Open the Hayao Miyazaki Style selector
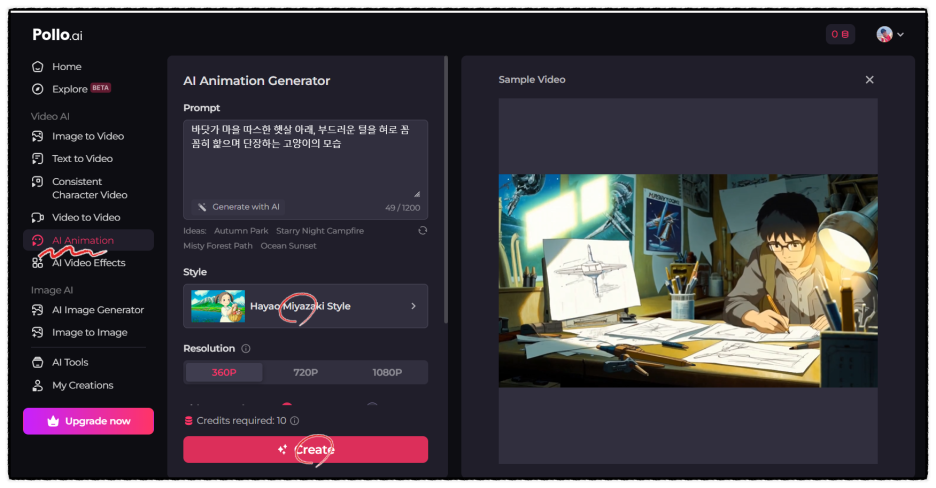The height and width of the screenshot is (488, 936). click(x=306, y=306)
